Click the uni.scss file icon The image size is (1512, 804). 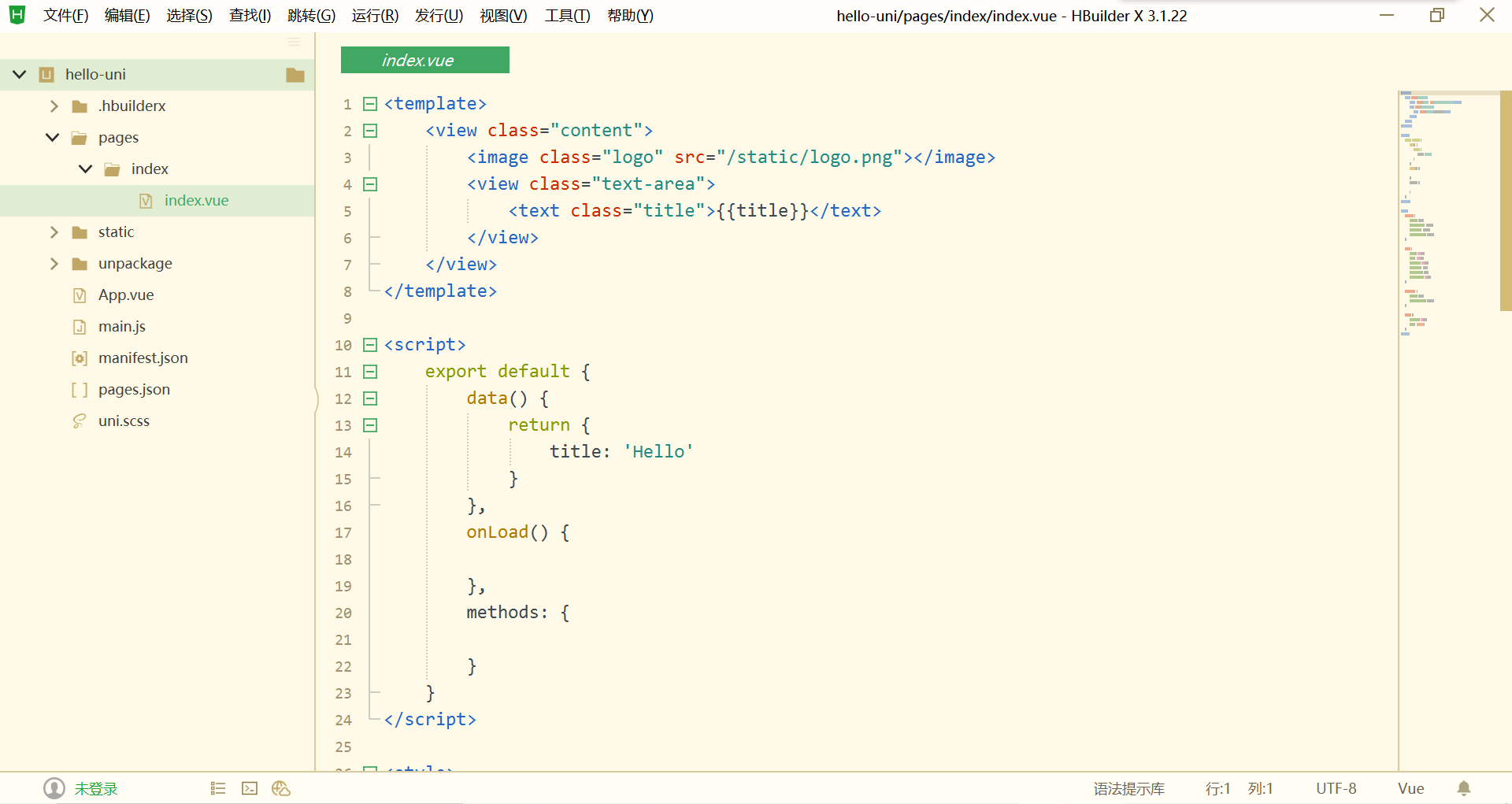coord(80,421)
